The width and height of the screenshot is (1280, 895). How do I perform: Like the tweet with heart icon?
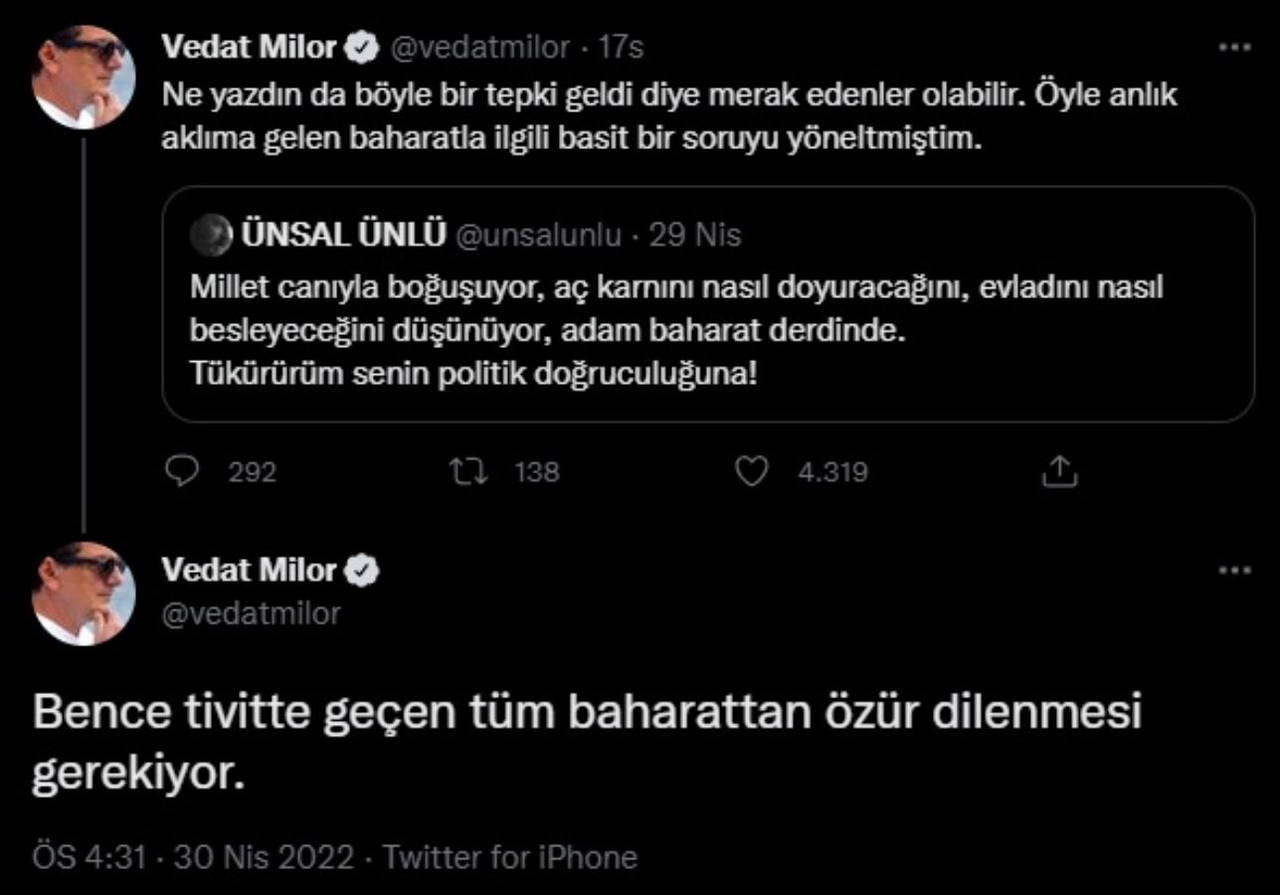click(751, 471)
